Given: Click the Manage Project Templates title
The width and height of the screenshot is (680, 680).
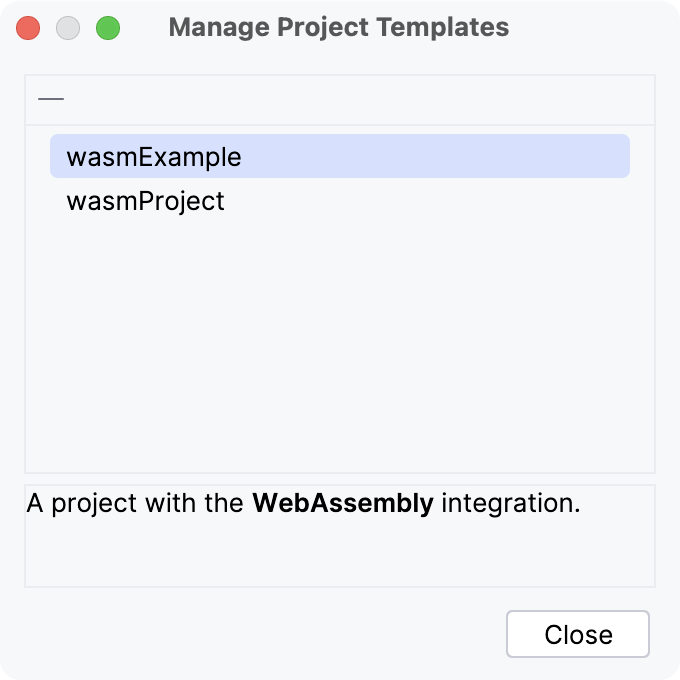Looking at the screenshot, I should 339,28.
